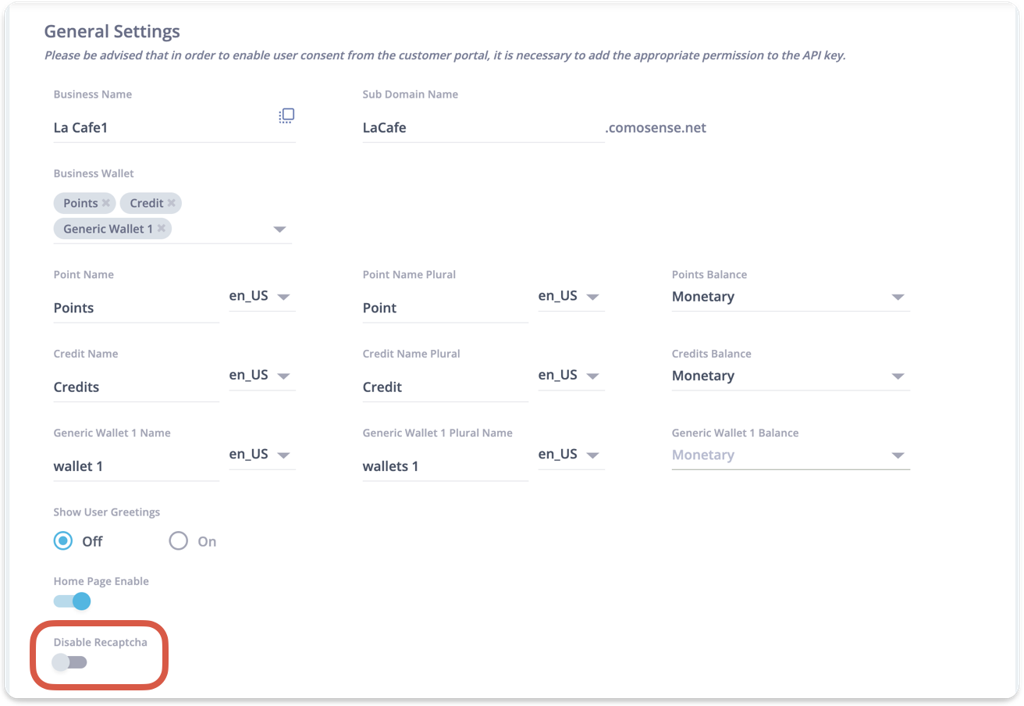Remove the Points tag from Business Wallet
This screenshot has width=1024, height=706.
(x=106, y=203)
